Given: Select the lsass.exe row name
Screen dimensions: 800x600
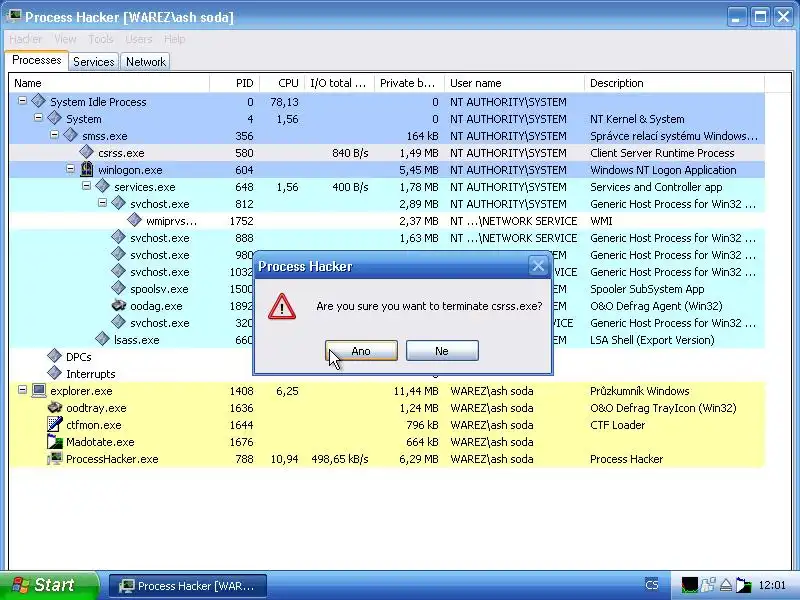Looking at the screenshot, I should pos(136,340).
